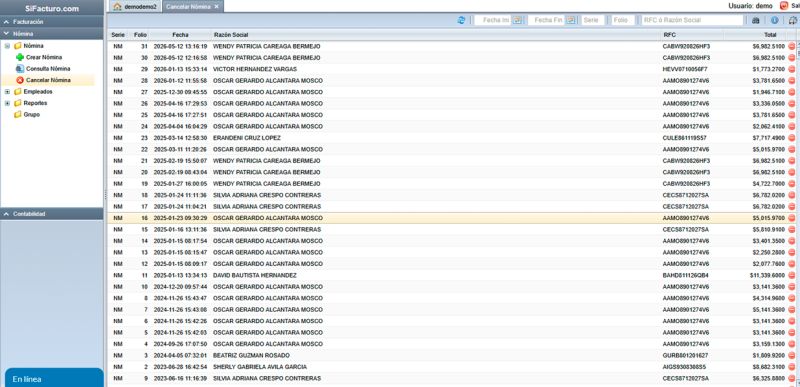Click red cancel icon for folio 29
This screenshot has height=387, width=800.
[x=791, y=69]
